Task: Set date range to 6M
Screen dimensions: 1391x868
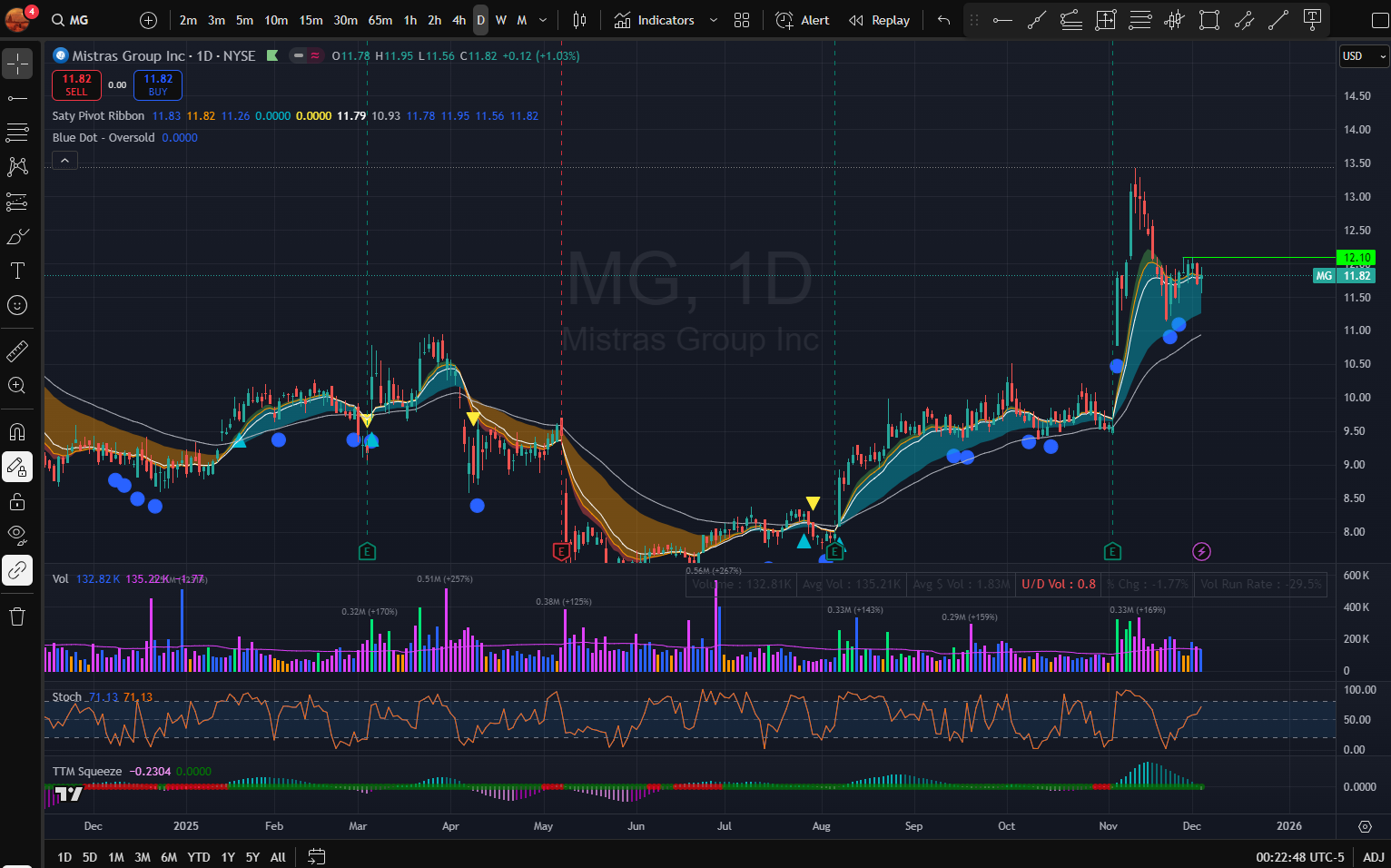Action: pyautogui.click(x=169, y=857)
